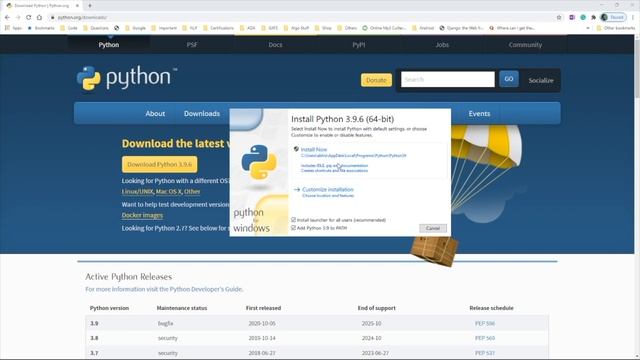Open the Chrome three-dot menu
This screenshot has width=640, height=360.
633,18
